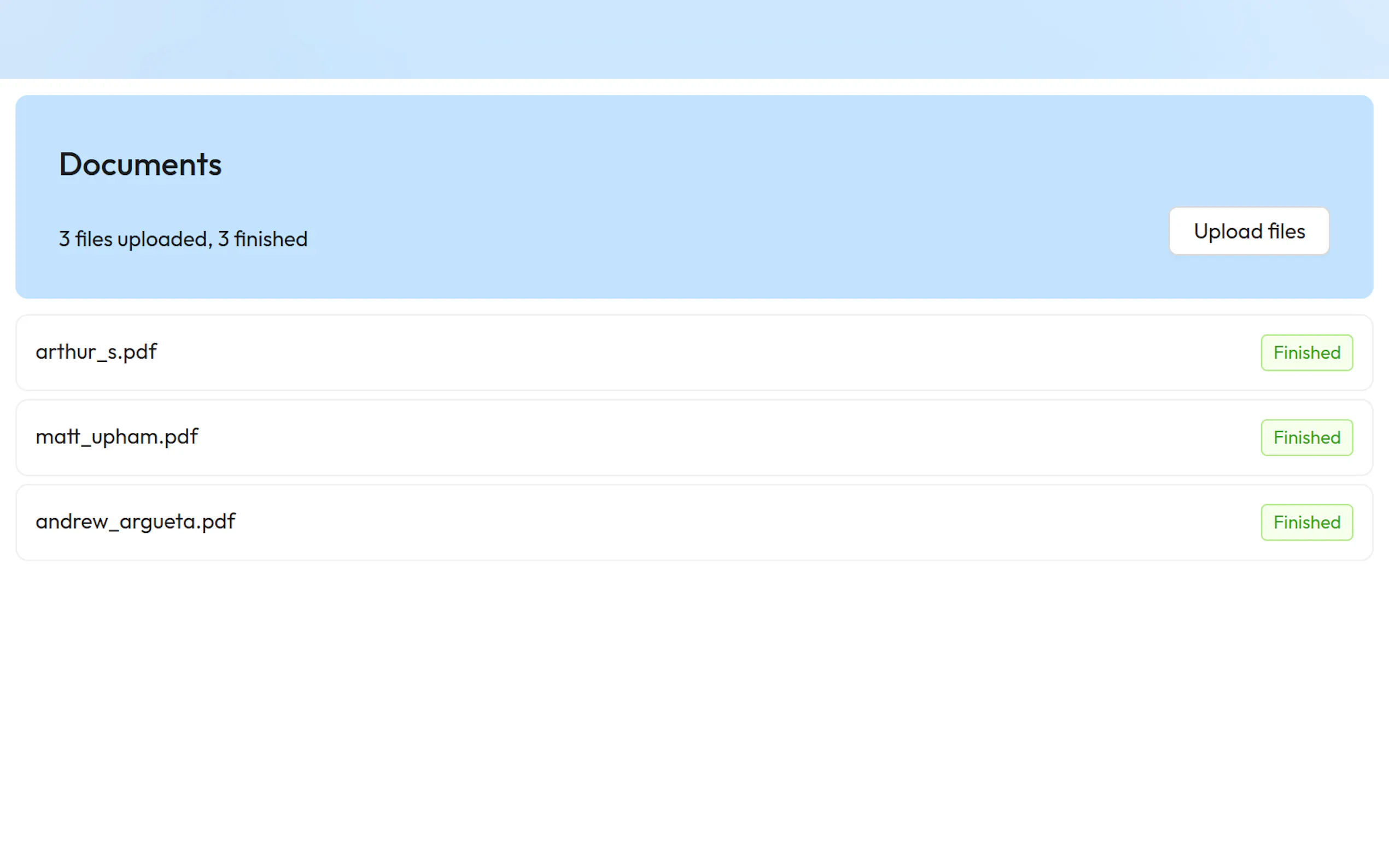Screen dimensions: 1389x868
Task: Open the andrew_argueta.pdf file name
Action: pos(136,522)
